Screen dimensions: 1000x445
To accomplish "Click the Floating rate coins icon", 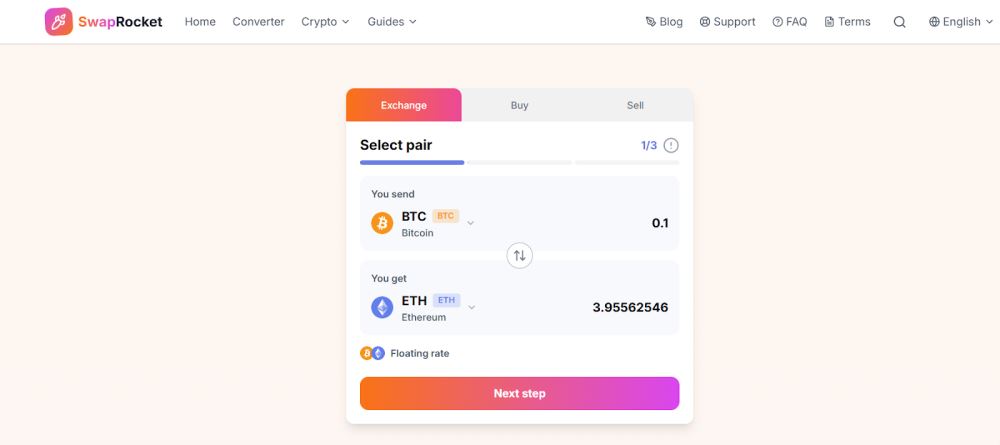I will coord(372,353).
